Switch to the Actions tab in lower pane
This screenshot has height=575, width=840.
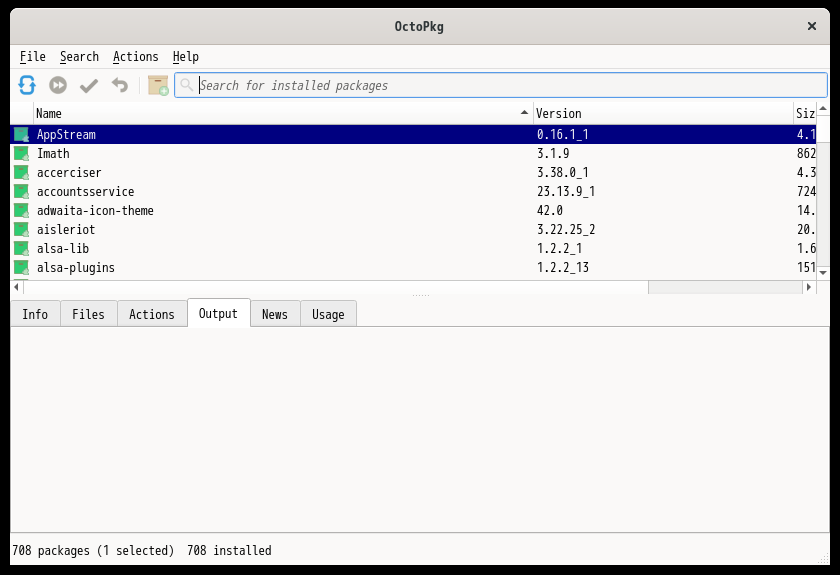tap(152, 314)
